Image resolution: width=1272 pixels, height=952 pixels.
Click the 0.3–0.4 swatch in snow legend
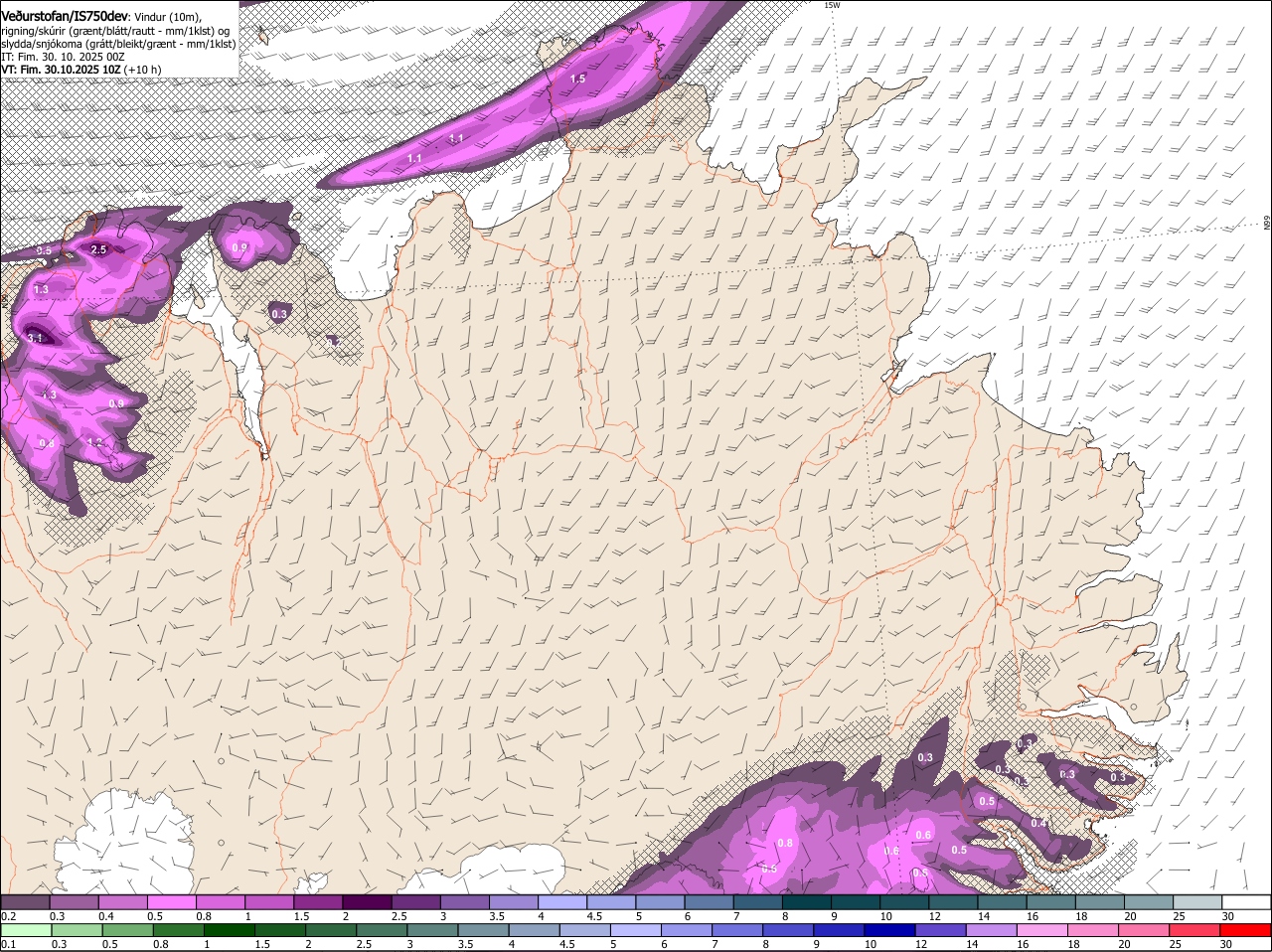(x=75, y=901)
